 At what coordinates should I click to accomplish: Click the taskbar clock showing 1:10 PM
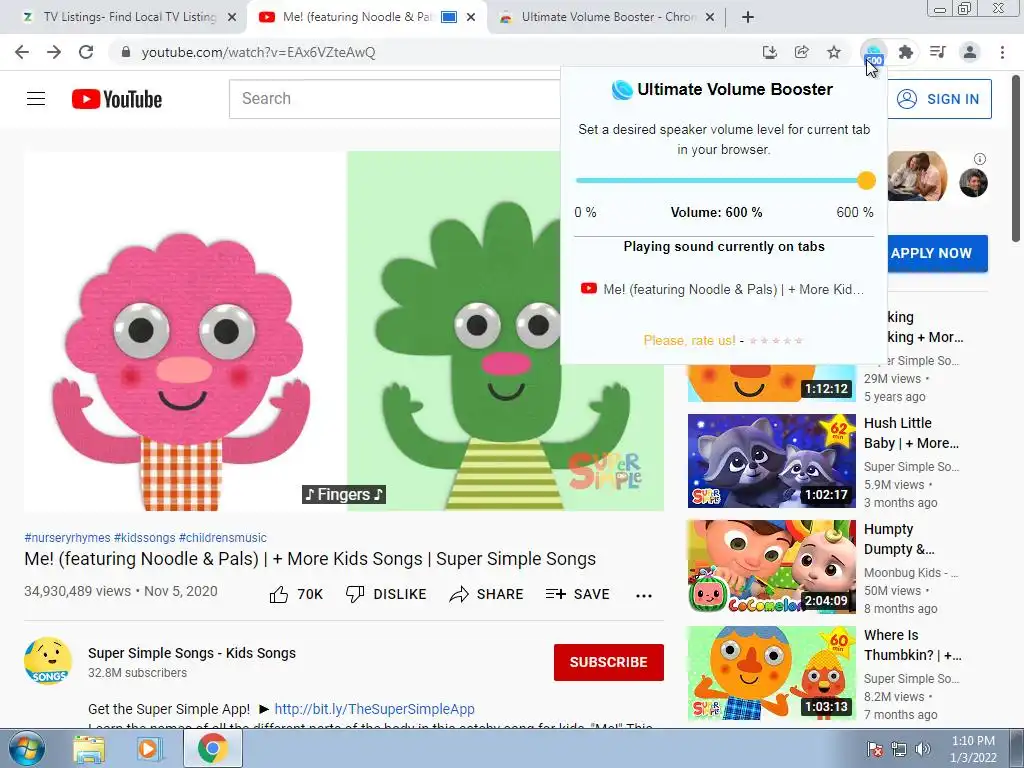click(973, 749)
